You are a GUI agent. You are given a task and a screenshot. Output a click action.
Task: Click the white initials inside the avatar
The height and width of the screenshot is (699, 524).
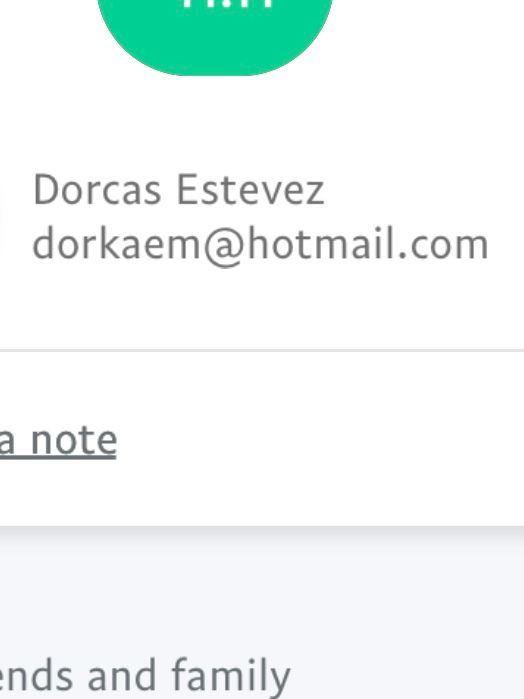coord(228,4)
